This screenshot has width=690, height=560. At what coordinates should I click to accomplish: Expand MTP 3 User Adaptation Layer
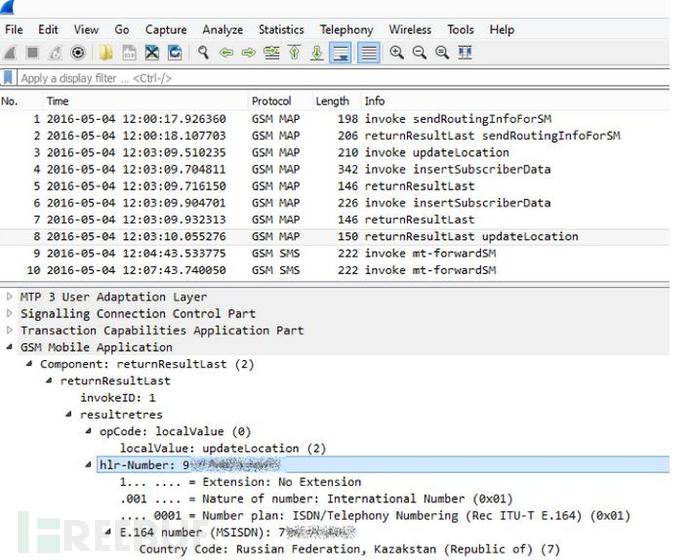(10, 297)
